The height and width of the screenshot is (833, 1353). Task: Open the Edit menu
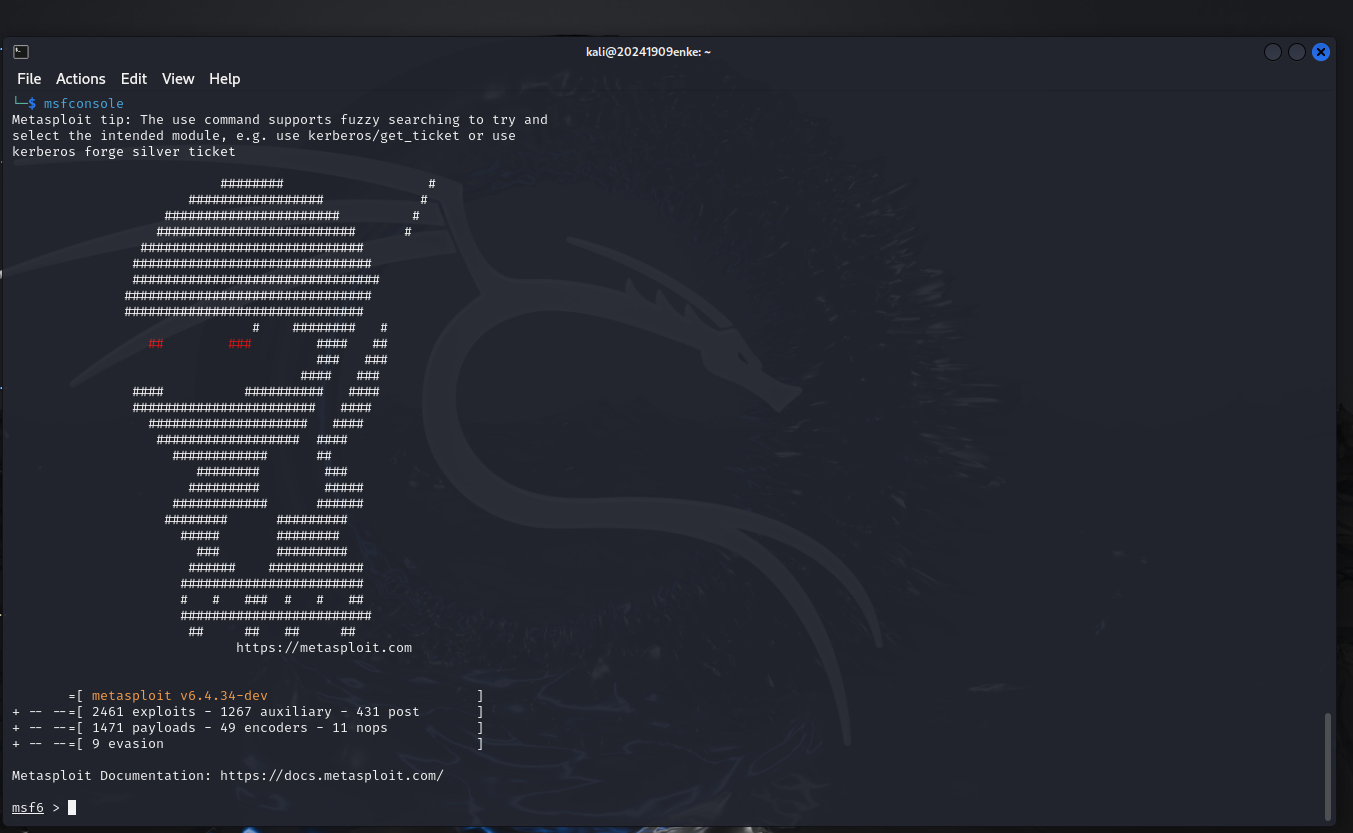point(134,79)
